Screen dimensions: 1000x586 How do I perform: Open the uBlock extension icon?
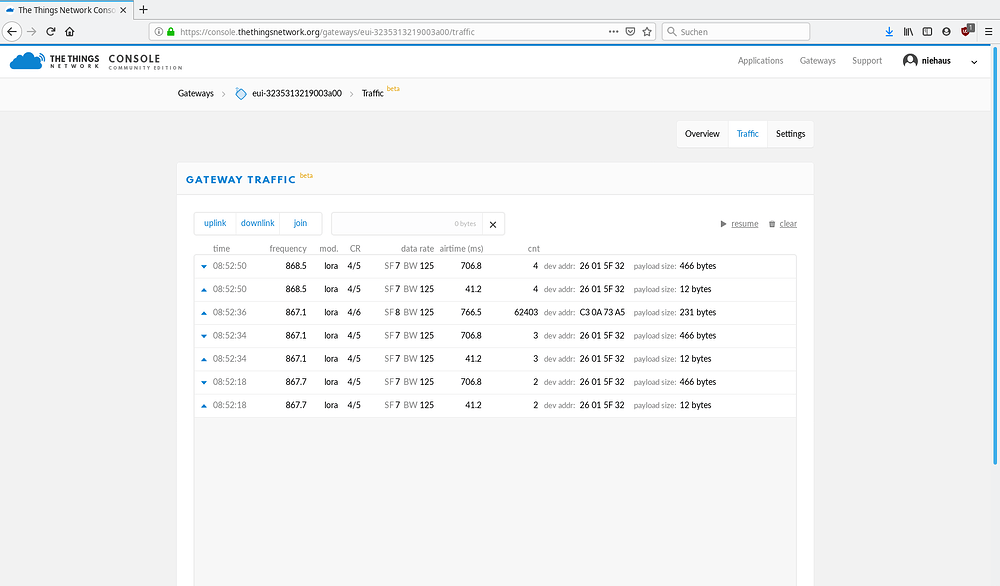click(x=967, y=31)
